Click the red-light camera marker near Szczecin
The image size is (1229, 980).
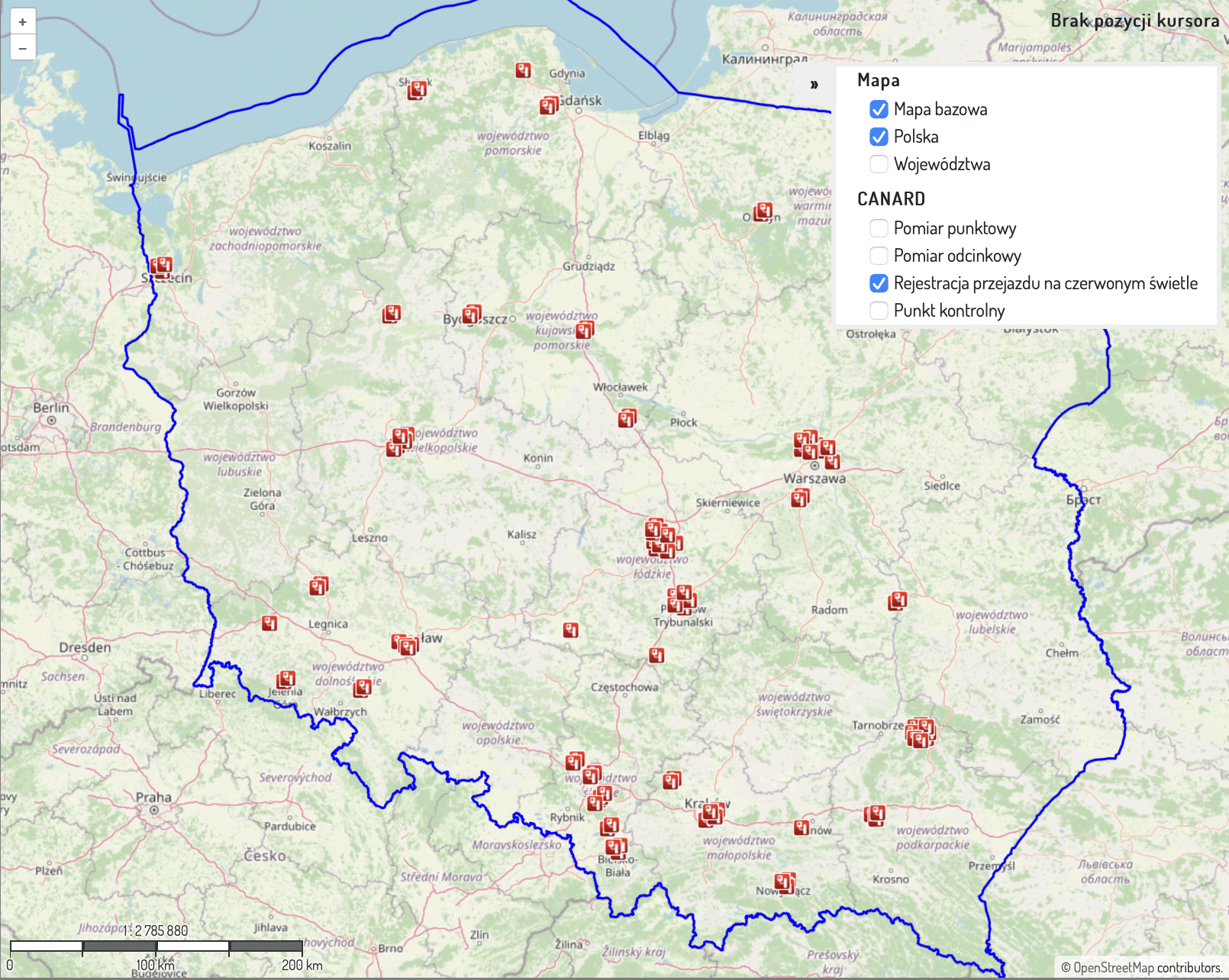[x=161, y=266]
